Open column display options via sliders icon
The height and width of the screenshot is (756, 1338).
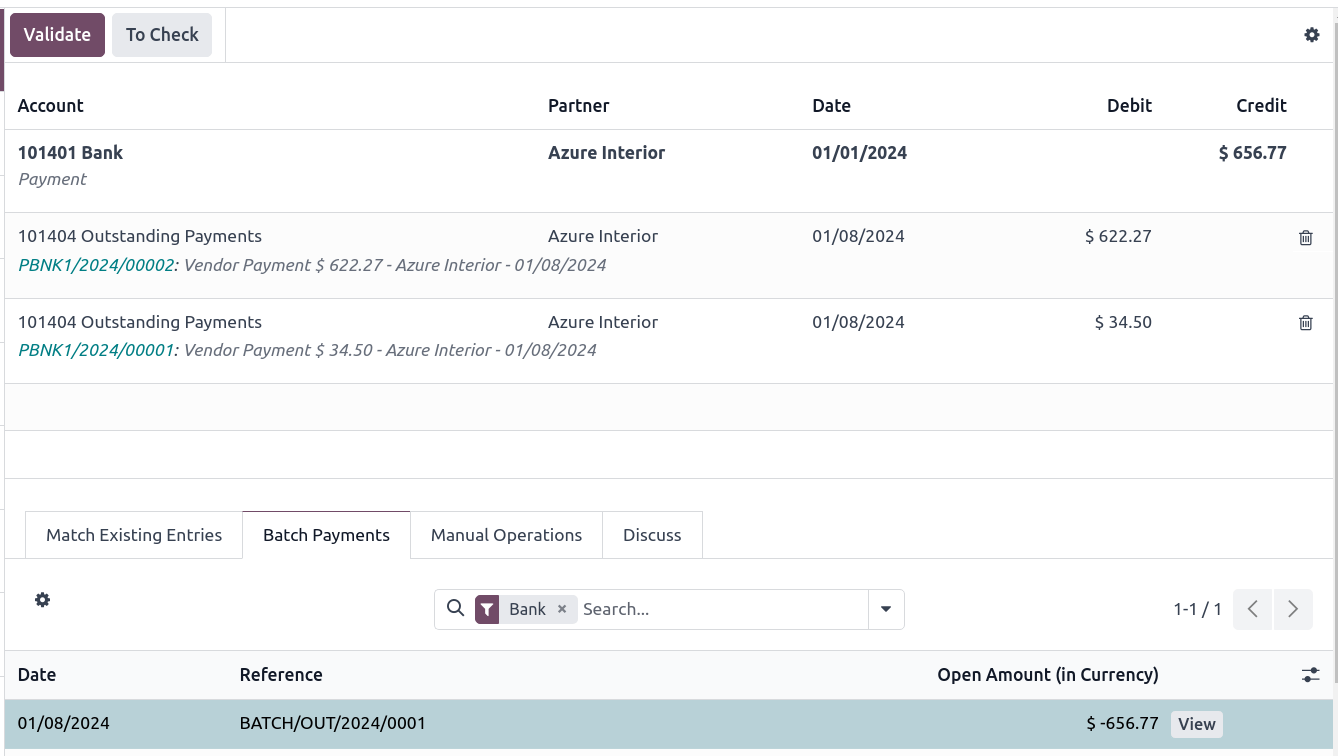(1311, 675)
